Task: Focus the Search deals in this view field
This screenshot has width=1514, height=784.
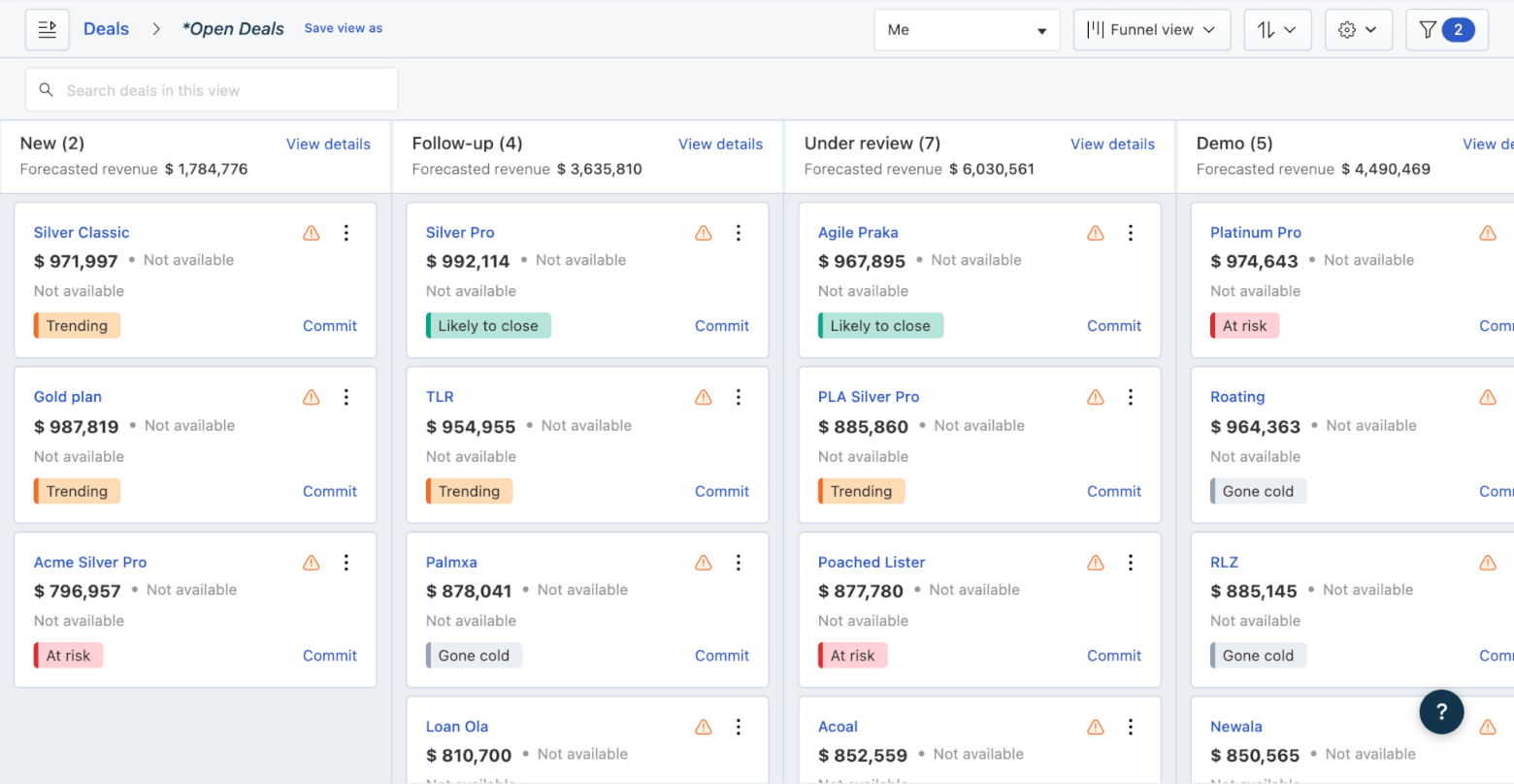Action: point(212,90)
